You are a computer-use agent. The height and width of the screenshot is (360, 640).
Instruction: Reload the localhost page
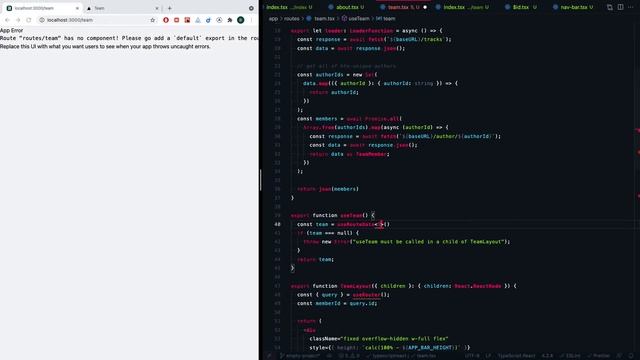[x=29, y=20]
